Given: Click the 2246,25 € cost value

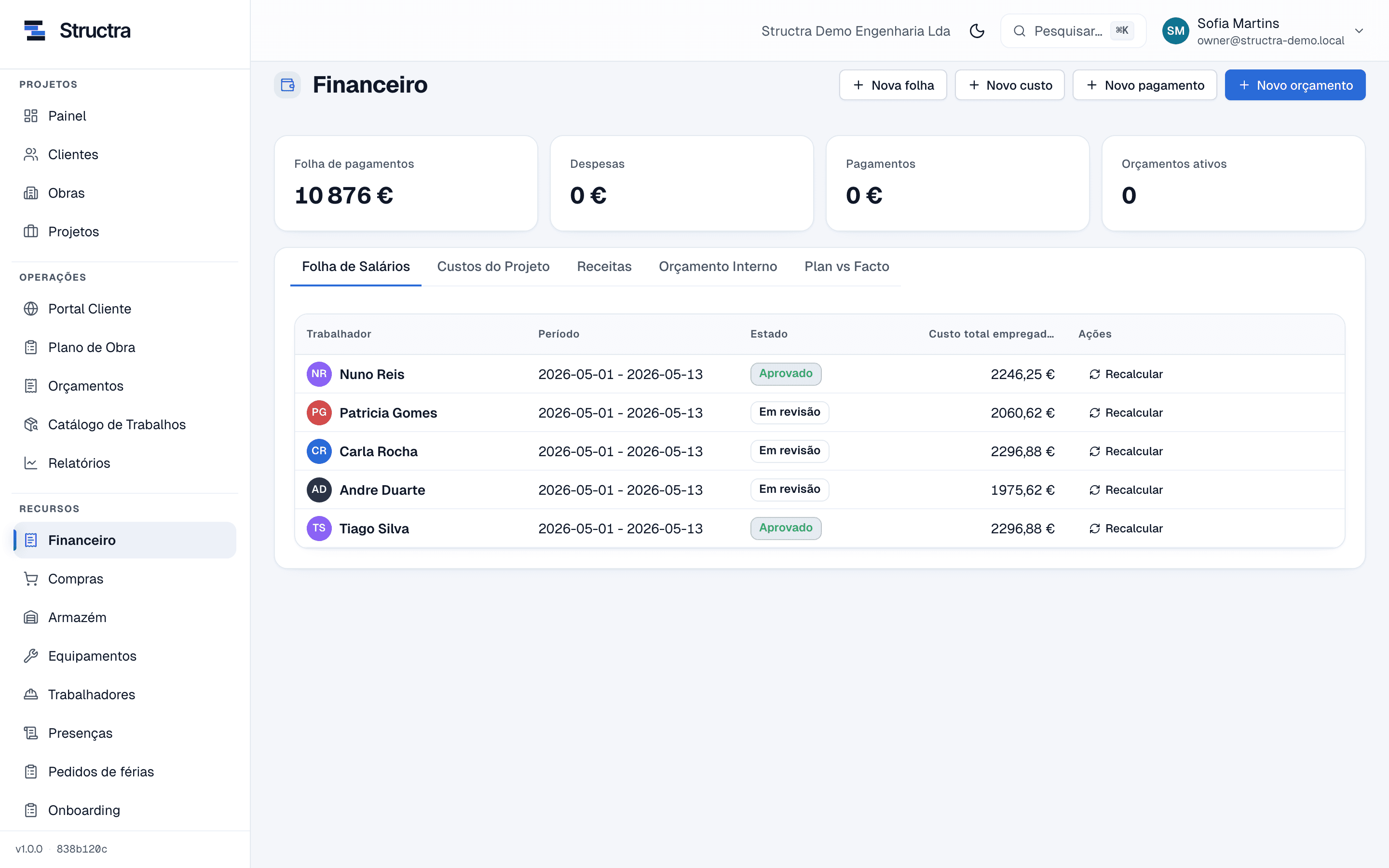Looking at the screenshot, I should click(1023, 374).
